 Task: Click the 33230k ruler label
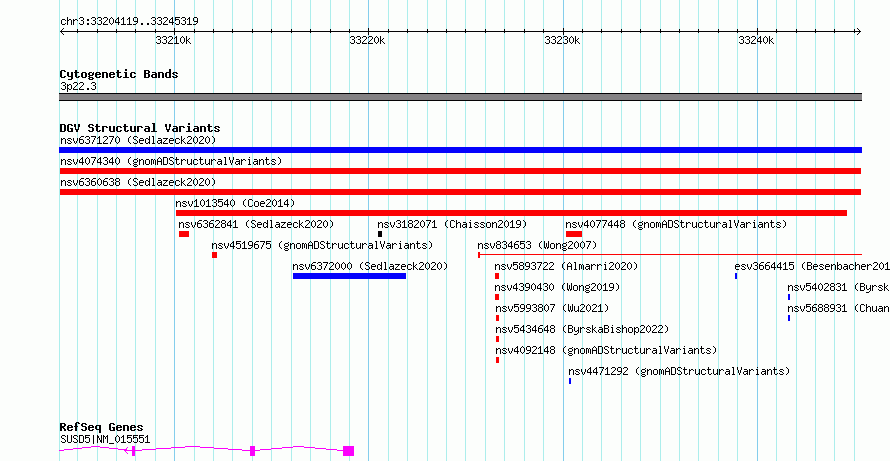(562, 40)
